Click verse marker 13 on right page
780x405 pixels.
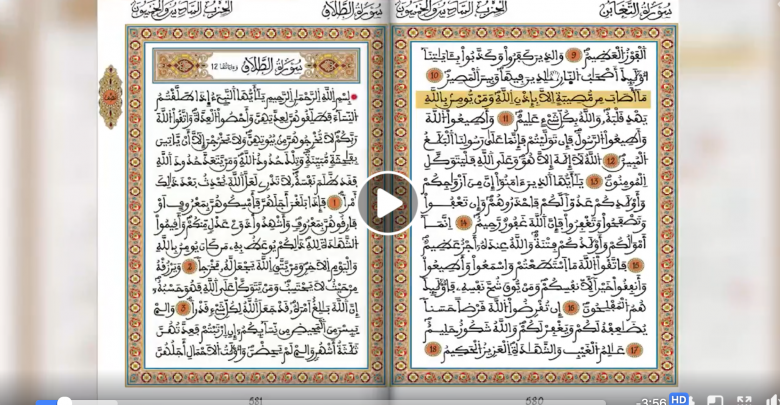click(x=594, y=181)
